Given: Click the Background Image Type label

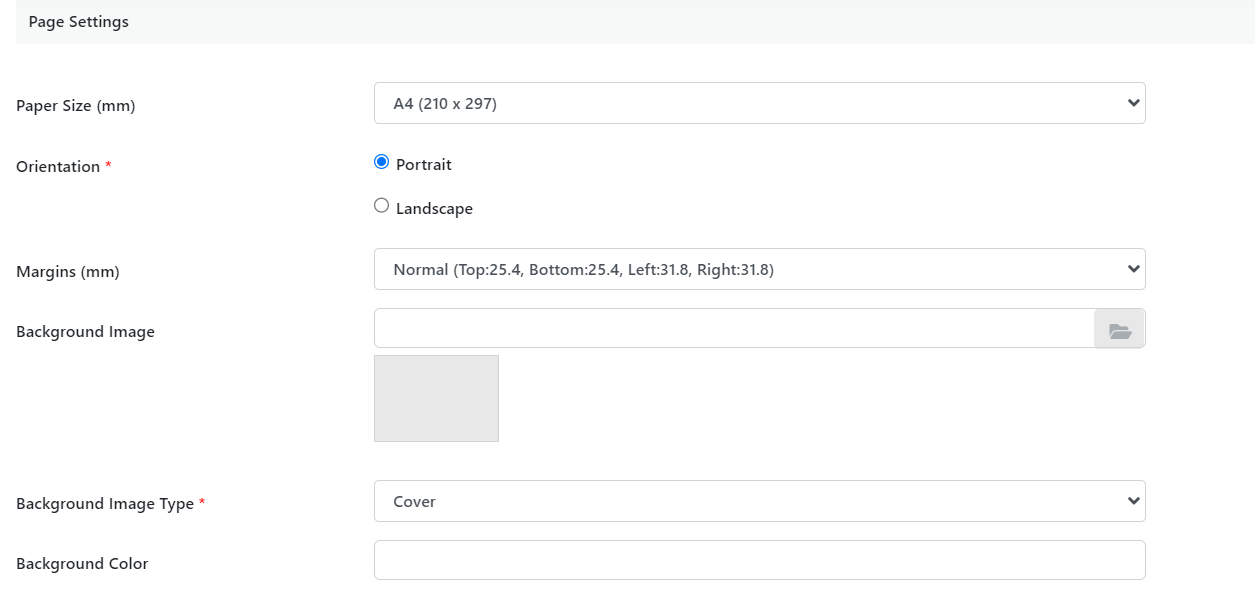Looking at the screenshot, I should tap(105, 504).
